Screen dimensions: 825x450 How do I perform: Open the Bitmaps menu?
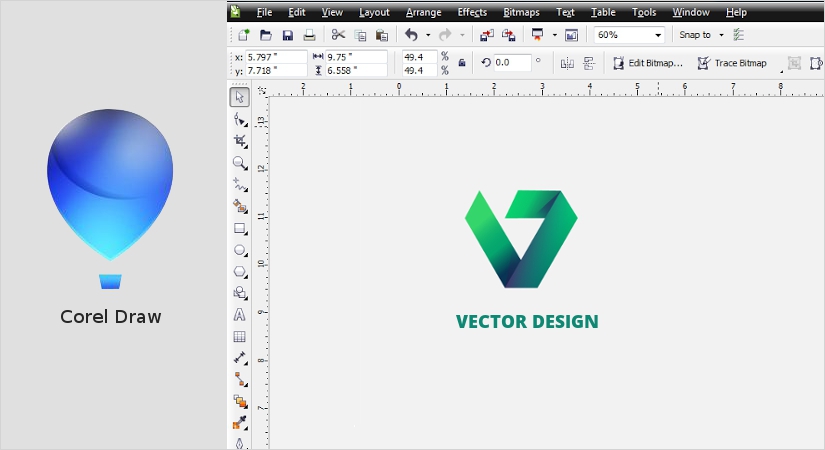(520, 12)
